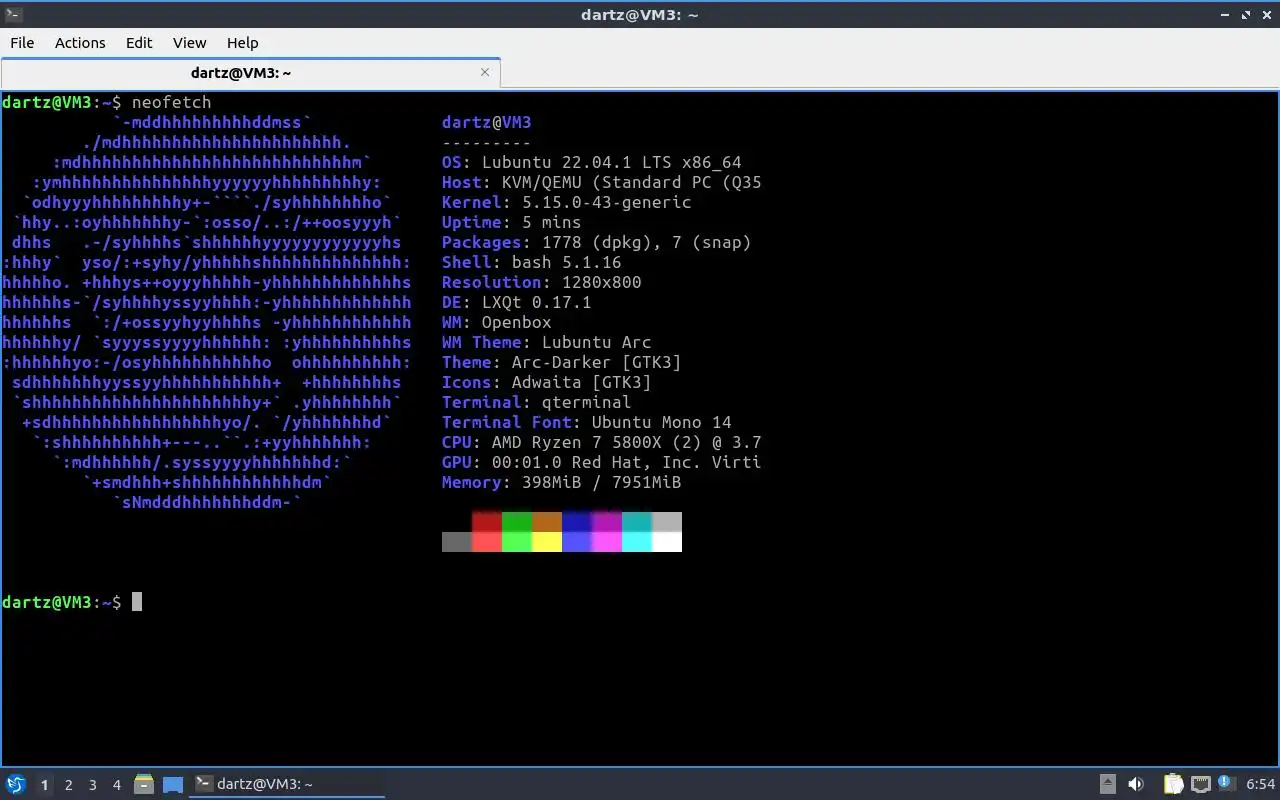Viewport: 1280px width, 800px height.
Task: Click the Icons: Adwaita line
Action: [x=547, y=382]
